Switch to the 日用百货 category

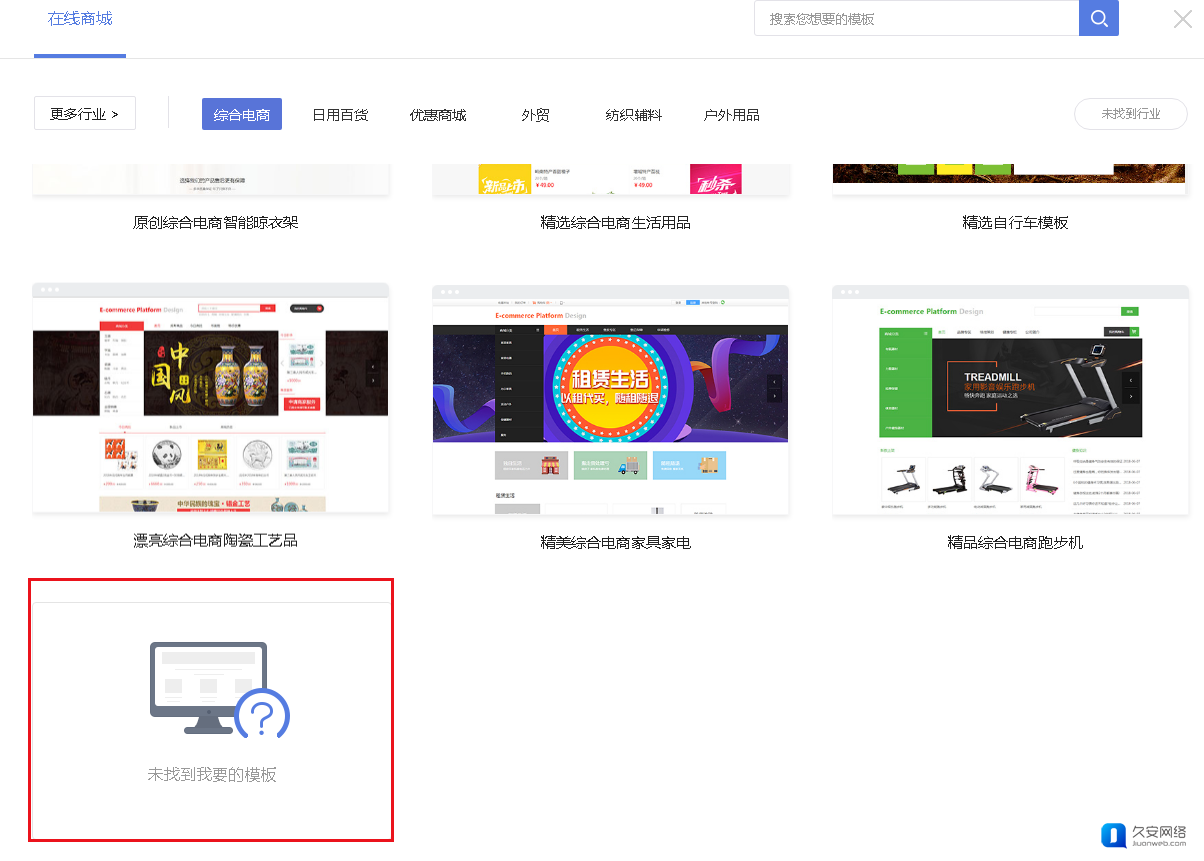pos(340,115)
